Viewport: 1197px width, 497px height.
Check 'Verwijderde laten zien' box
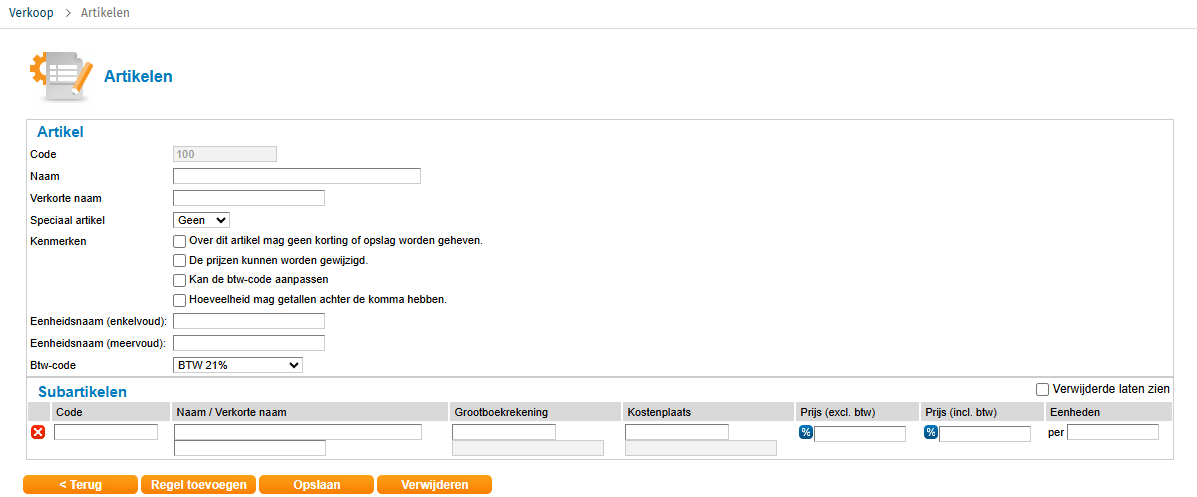point(1042,389)
